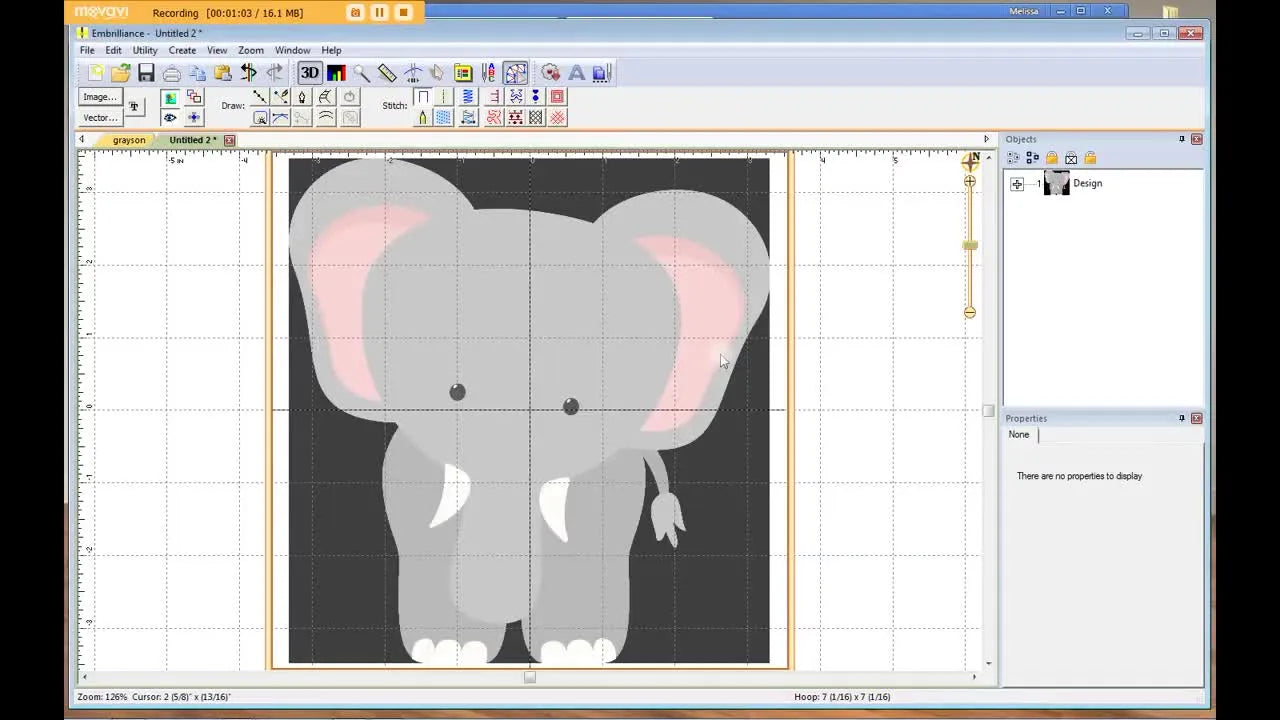The image size is (1280, 720).
Task: Select the None properties tab
Action: [1019, 434]
